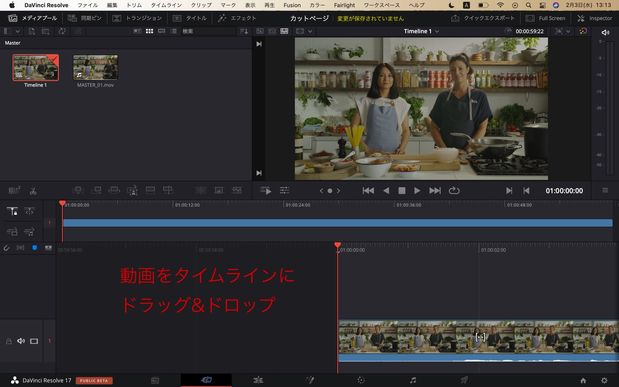Open the ファイル menu
Screen dimensions: 619x387
pos(88,5)
